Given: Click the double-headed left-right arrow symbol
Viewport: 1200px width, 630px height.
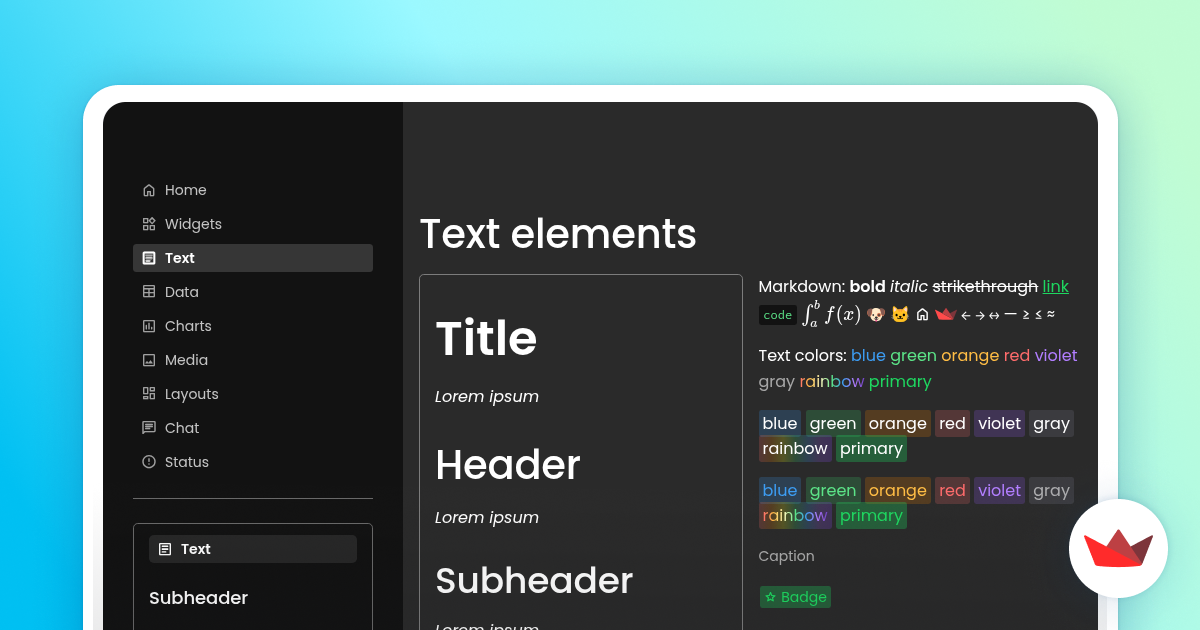Looking at the screenshot, I should (x=994, y=314).
